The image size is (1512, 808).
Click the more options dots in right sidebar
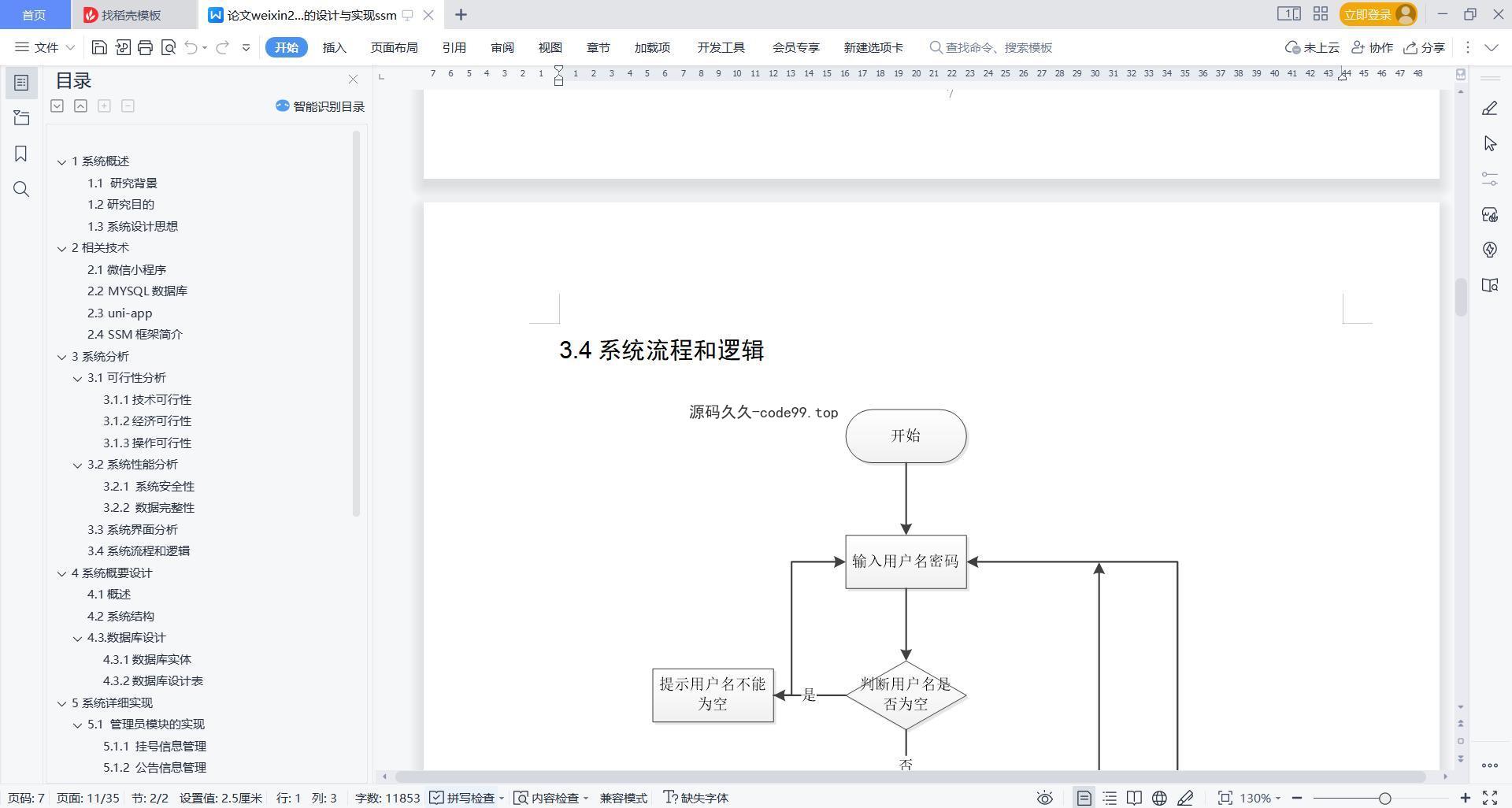[1489, 765]
